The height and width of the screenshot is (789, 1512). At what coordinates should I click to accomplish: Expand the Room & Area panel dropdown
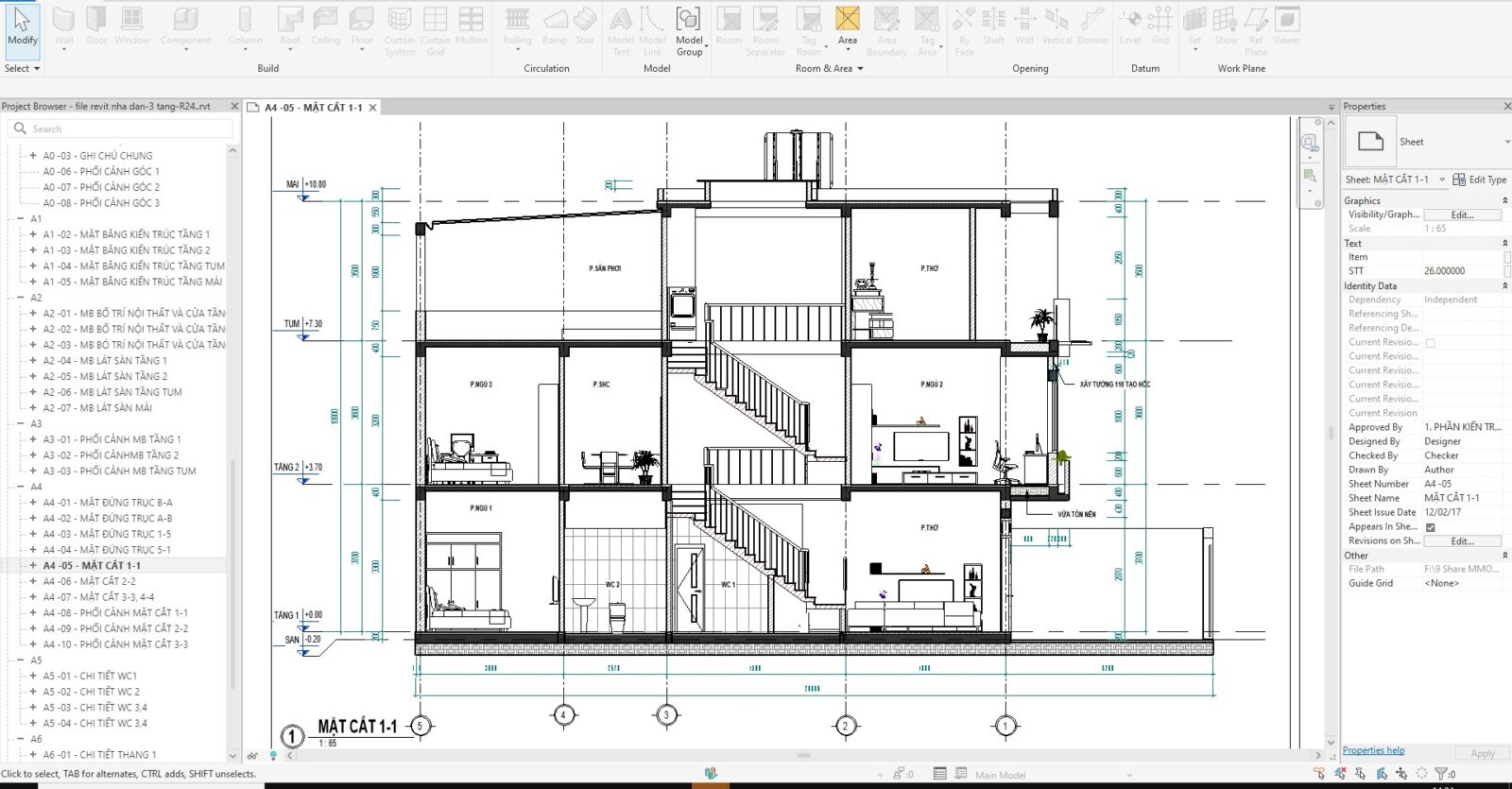830,68
